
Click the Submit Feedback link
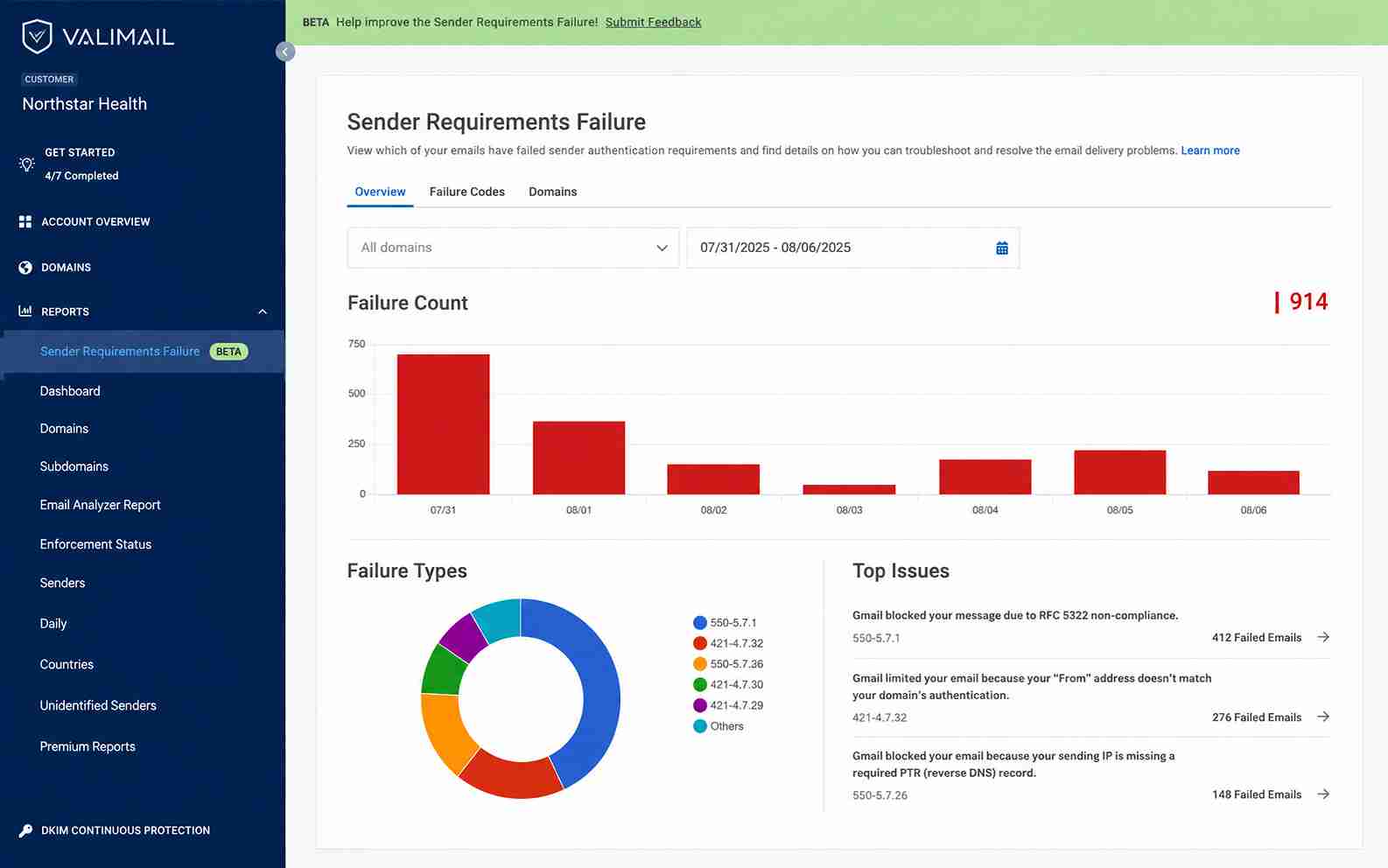point(653,22)
